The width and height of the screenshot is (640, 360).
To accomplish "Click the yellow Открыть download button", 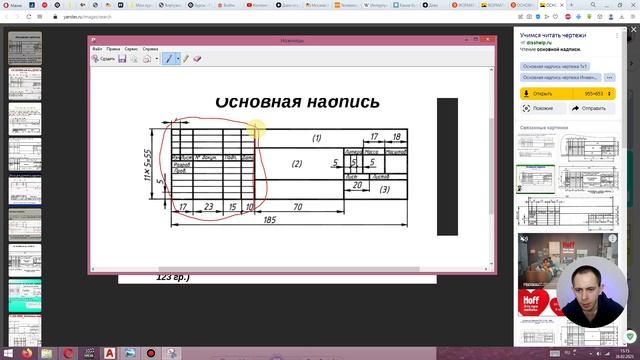I will (546, 93).
